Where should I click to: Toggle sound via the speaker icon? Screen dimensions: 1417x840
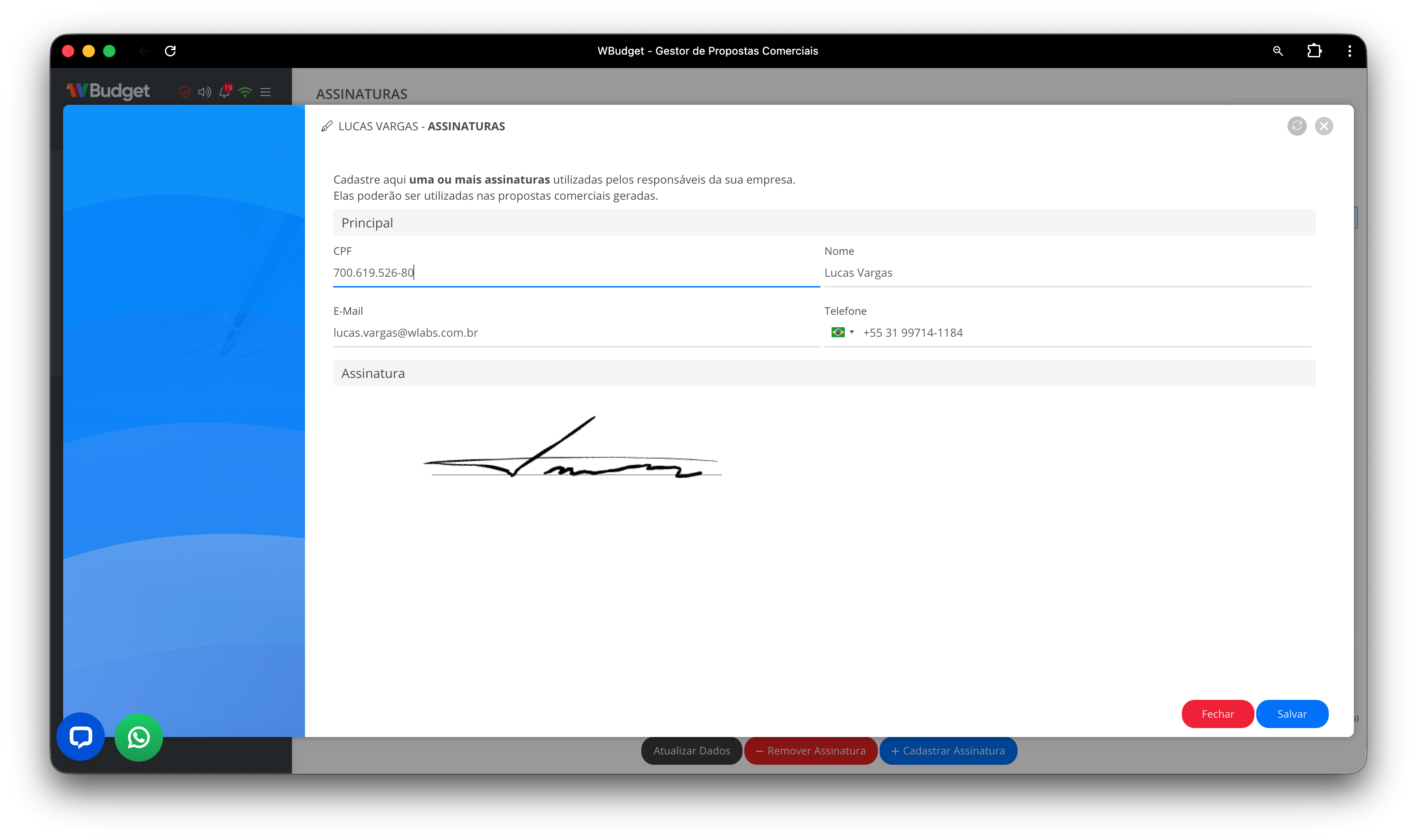[x=204, y=92]
